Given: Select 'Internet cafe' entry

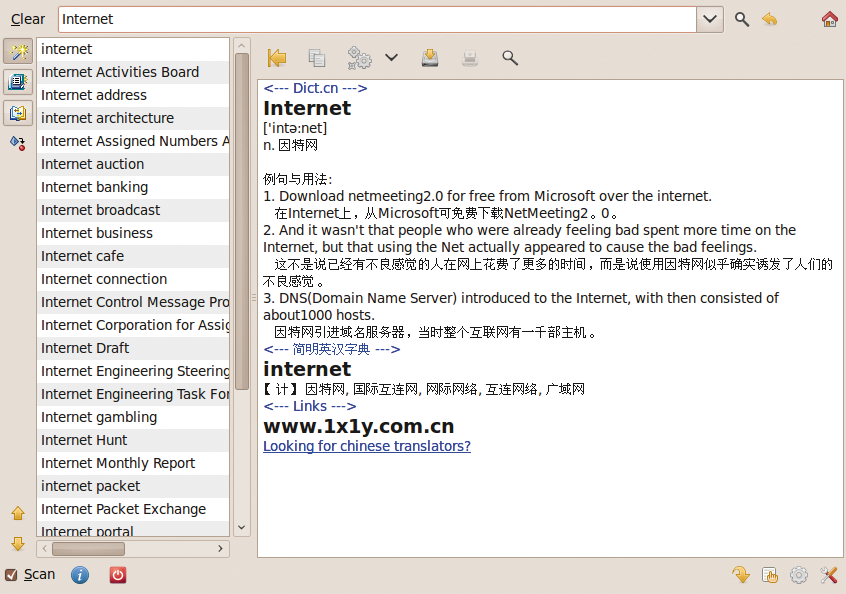Looking at the screenshot, I should 133,256.
